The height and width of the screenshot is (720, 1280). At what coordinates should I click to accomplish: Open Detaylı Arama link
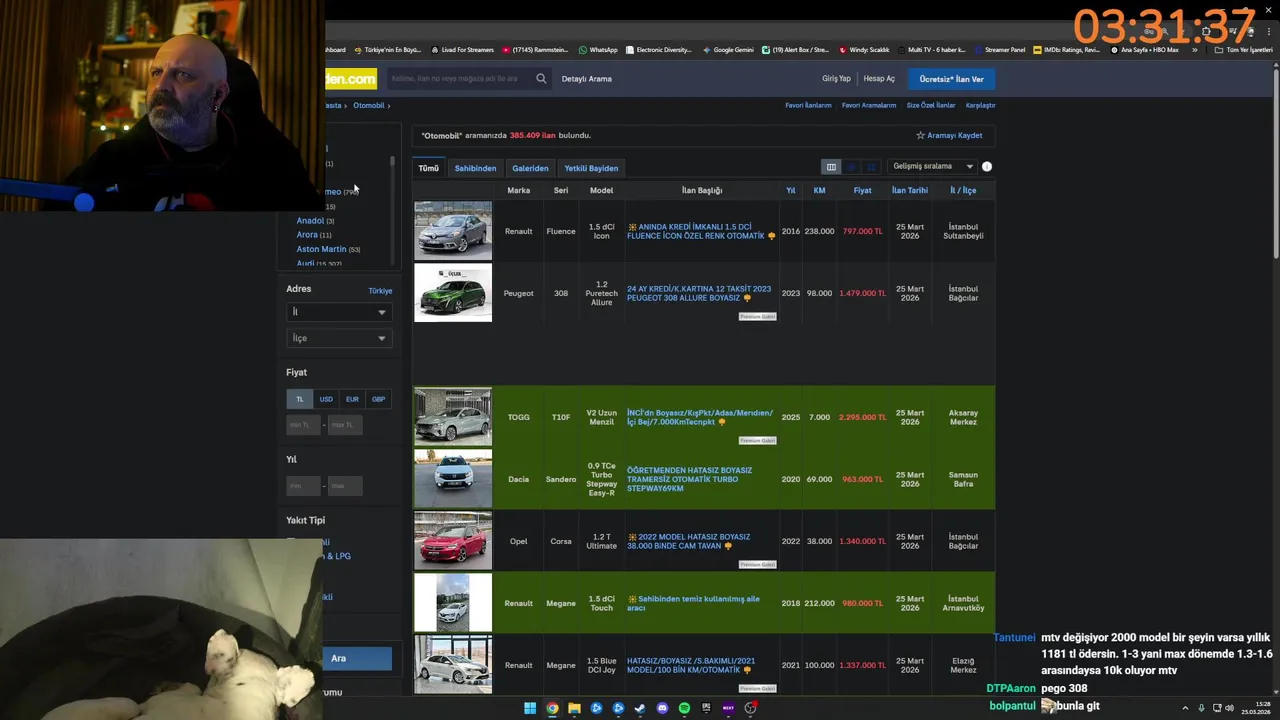coord(586,79)
